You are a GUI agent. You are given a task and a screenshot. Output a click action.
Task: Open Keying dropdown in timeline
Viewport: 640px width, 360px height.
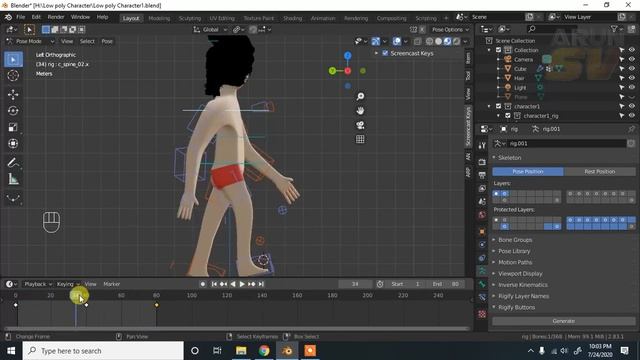coord(67,284)
